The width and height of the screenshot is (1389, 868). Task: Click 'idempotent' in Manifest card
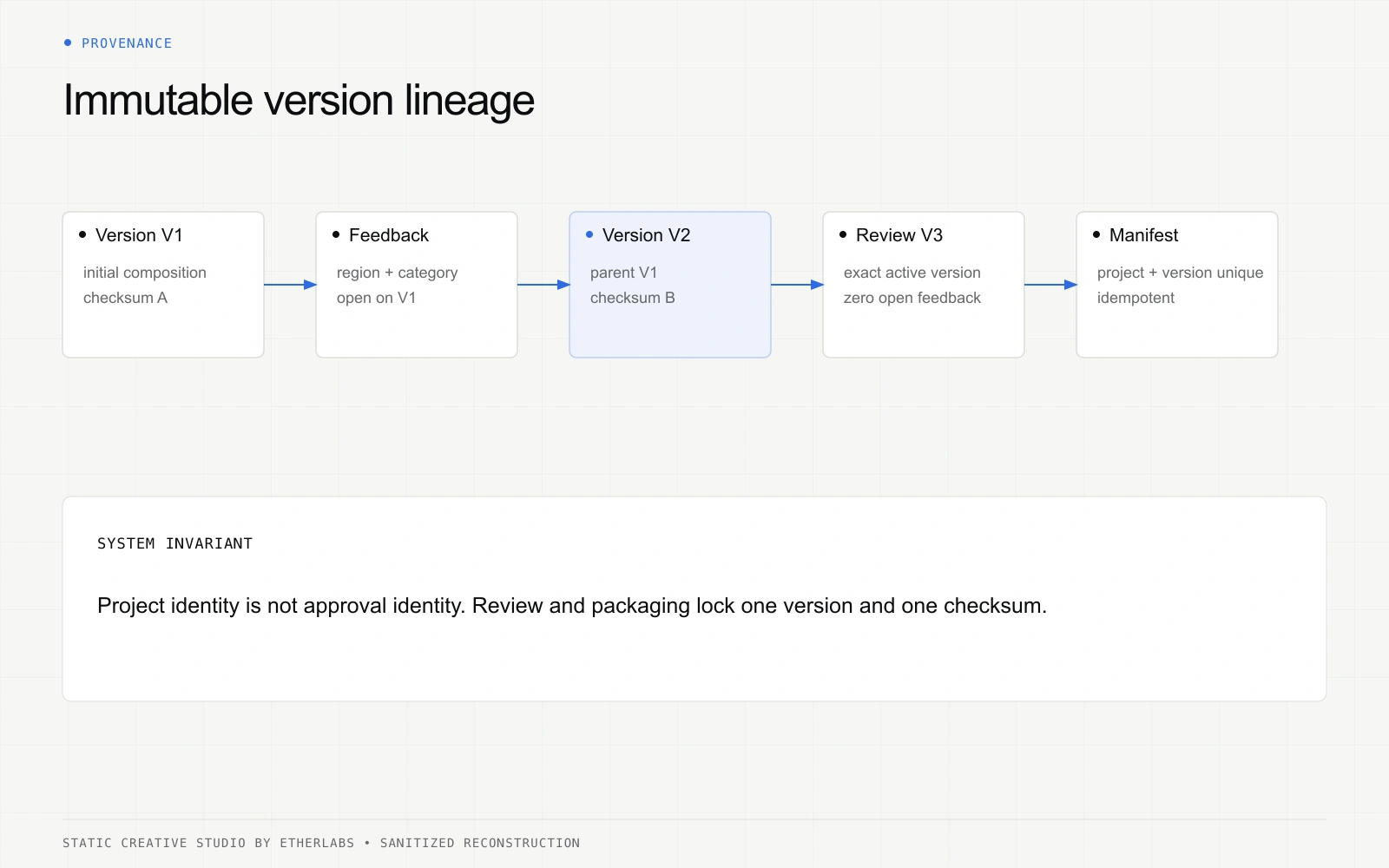click(x=1136, y=298)
